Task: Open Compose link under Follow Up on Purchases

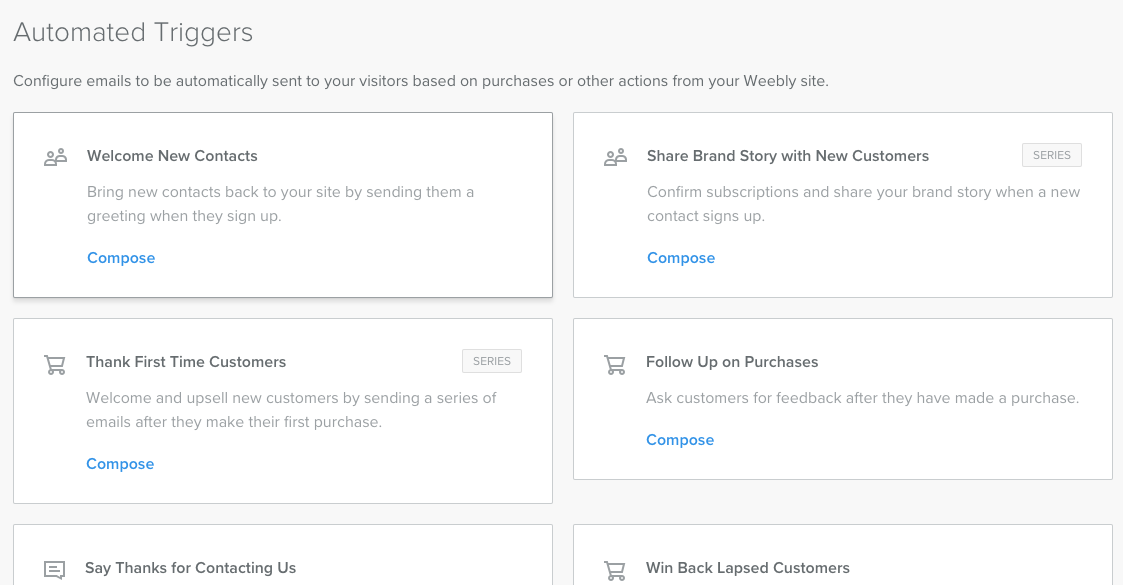Action: [680, 440]
